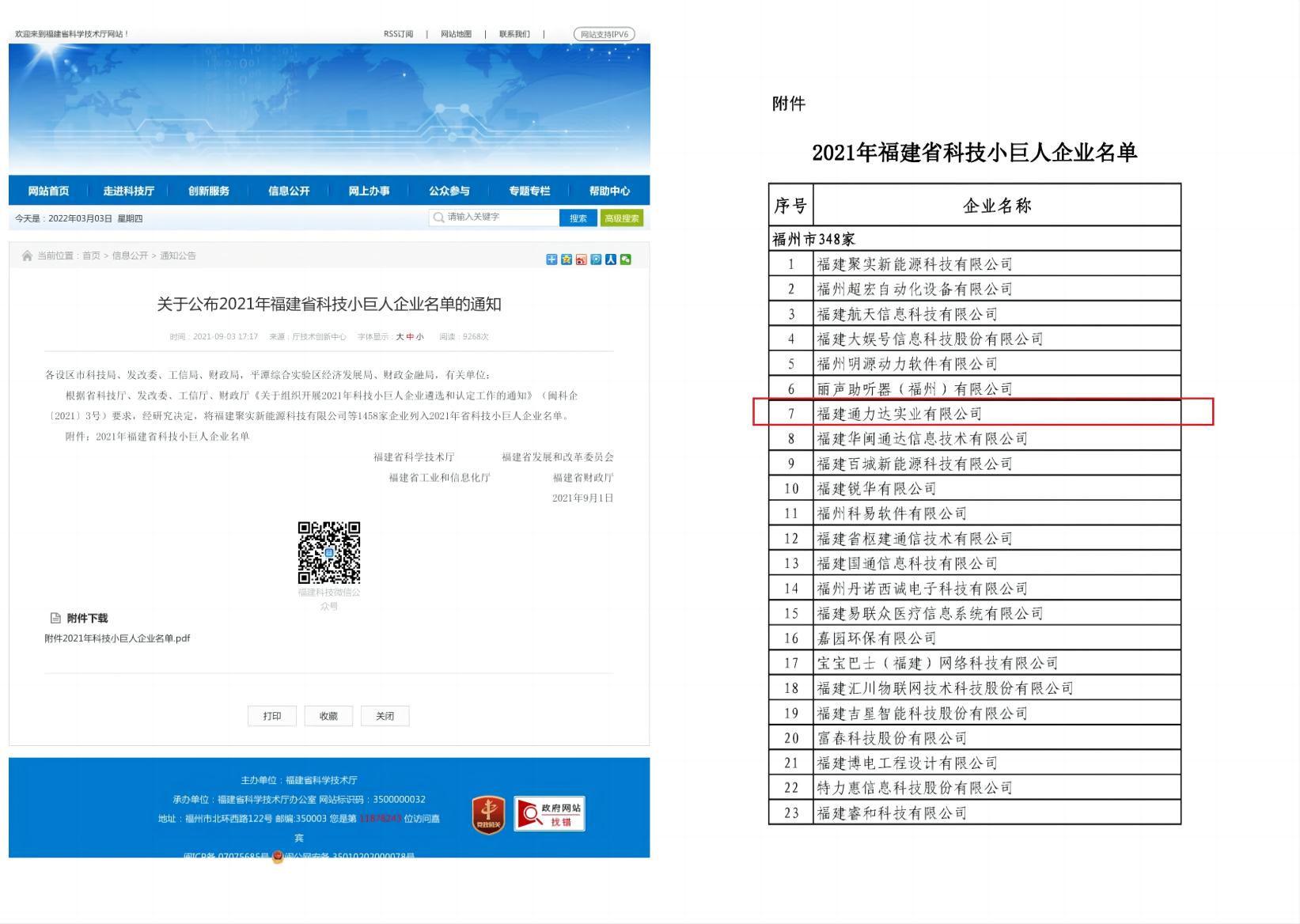Click the blue plus share icon

(x=551, y=259)
